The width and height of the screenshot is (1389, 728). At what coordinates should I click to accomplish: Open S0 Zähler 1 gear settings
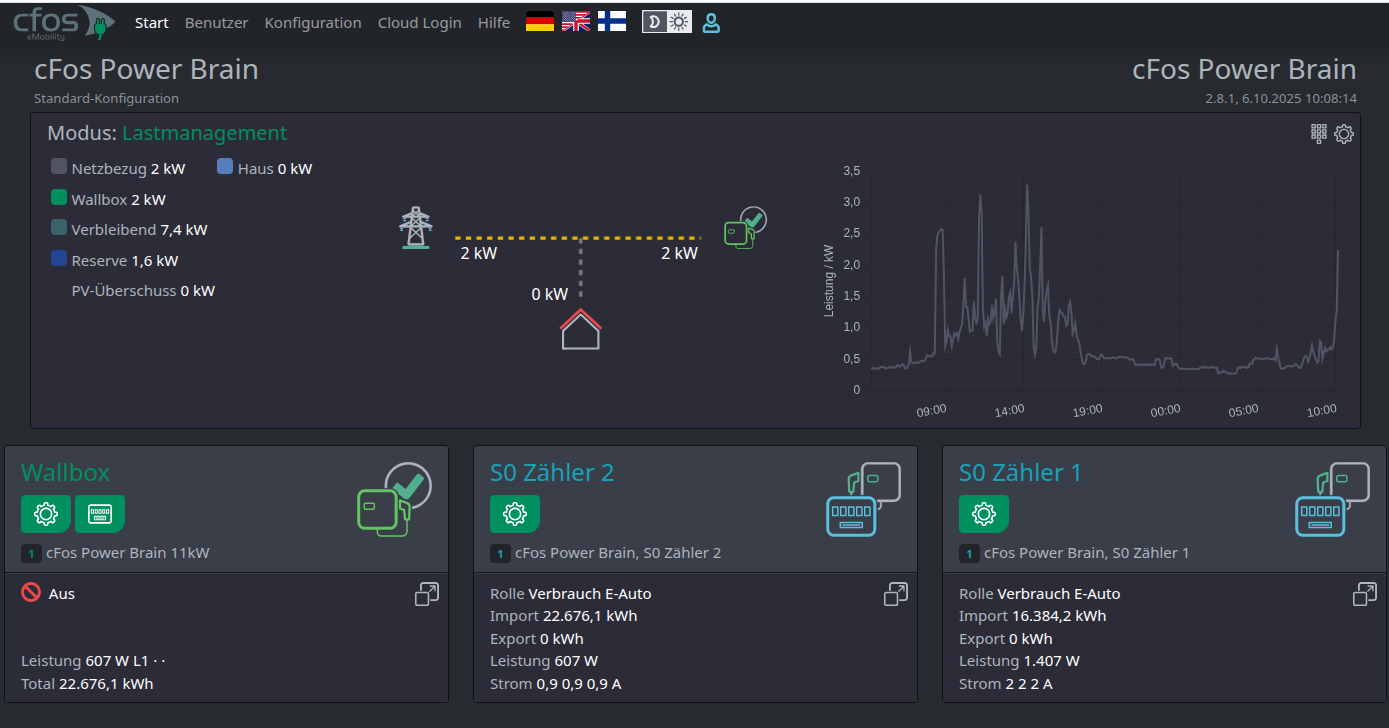coord(984,514)
